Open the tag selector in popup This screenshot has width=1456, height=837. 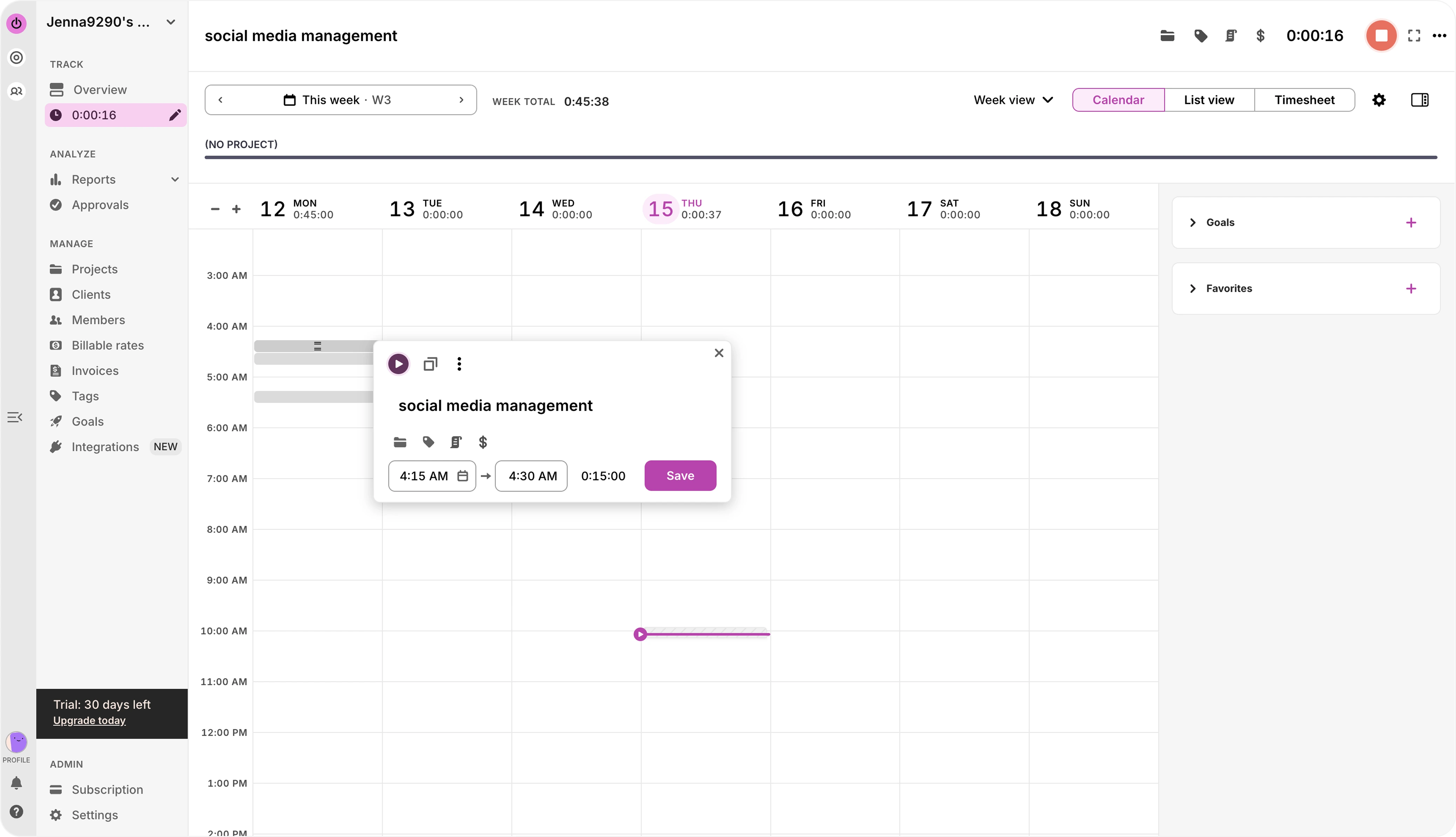pos(428,442)
